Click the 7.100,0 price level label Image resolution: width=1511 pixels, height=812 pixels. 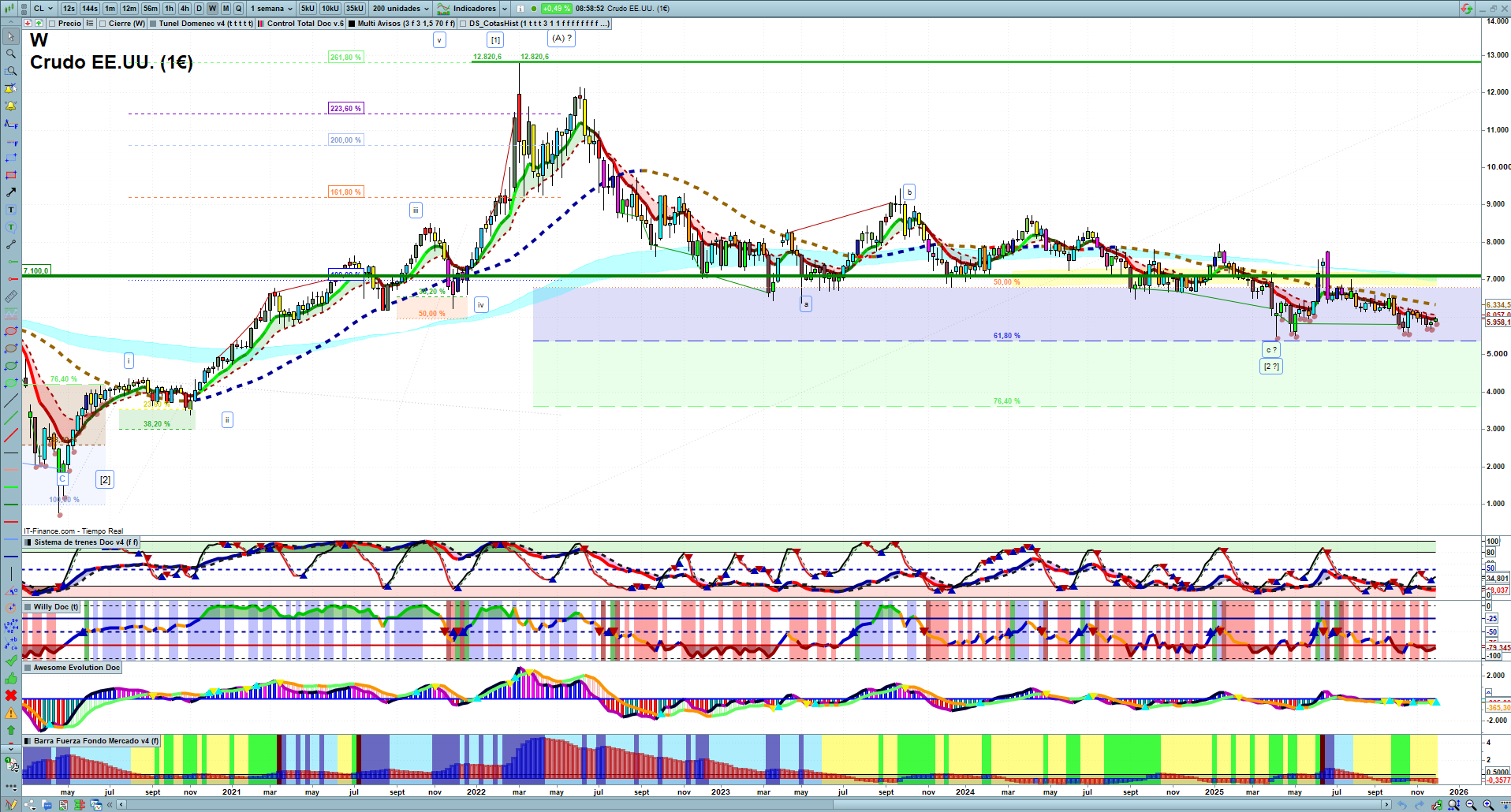coord(36,270)
